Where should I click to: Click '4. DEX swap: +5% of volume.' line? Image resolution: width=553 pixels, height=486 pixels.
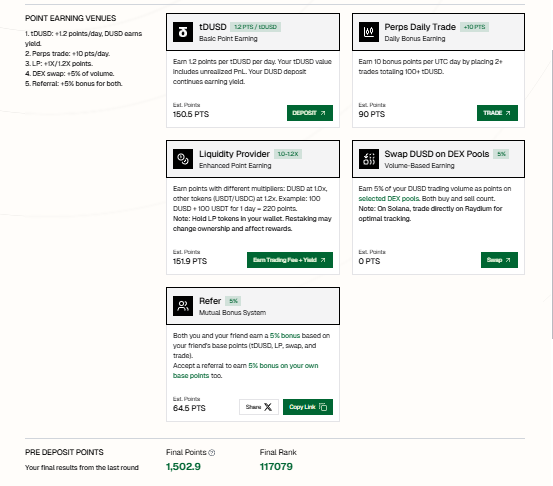pos(69,74)
